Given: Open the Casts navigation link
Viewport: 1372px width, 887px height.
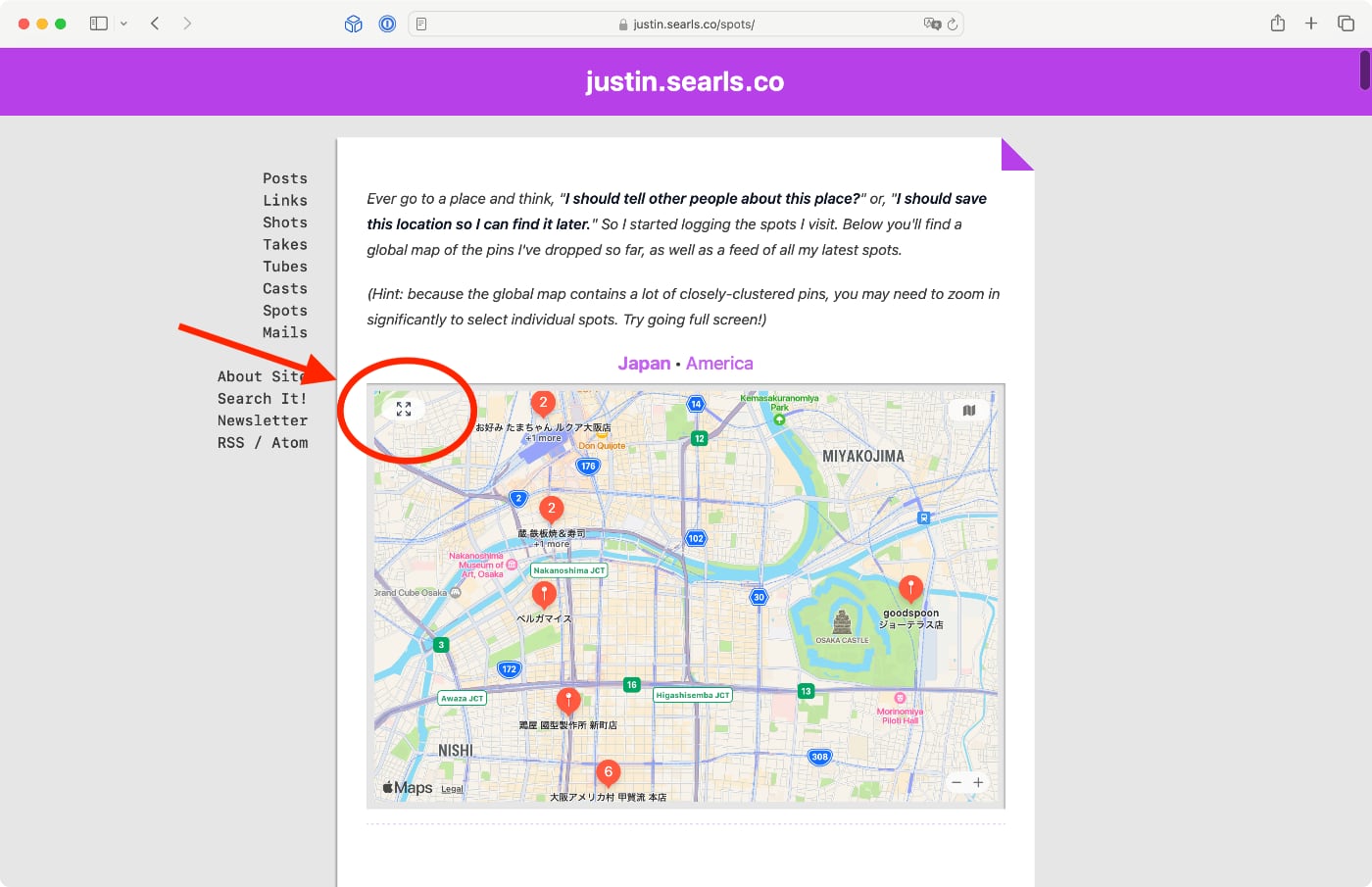Looking at the screenshot, I should 284,288.
